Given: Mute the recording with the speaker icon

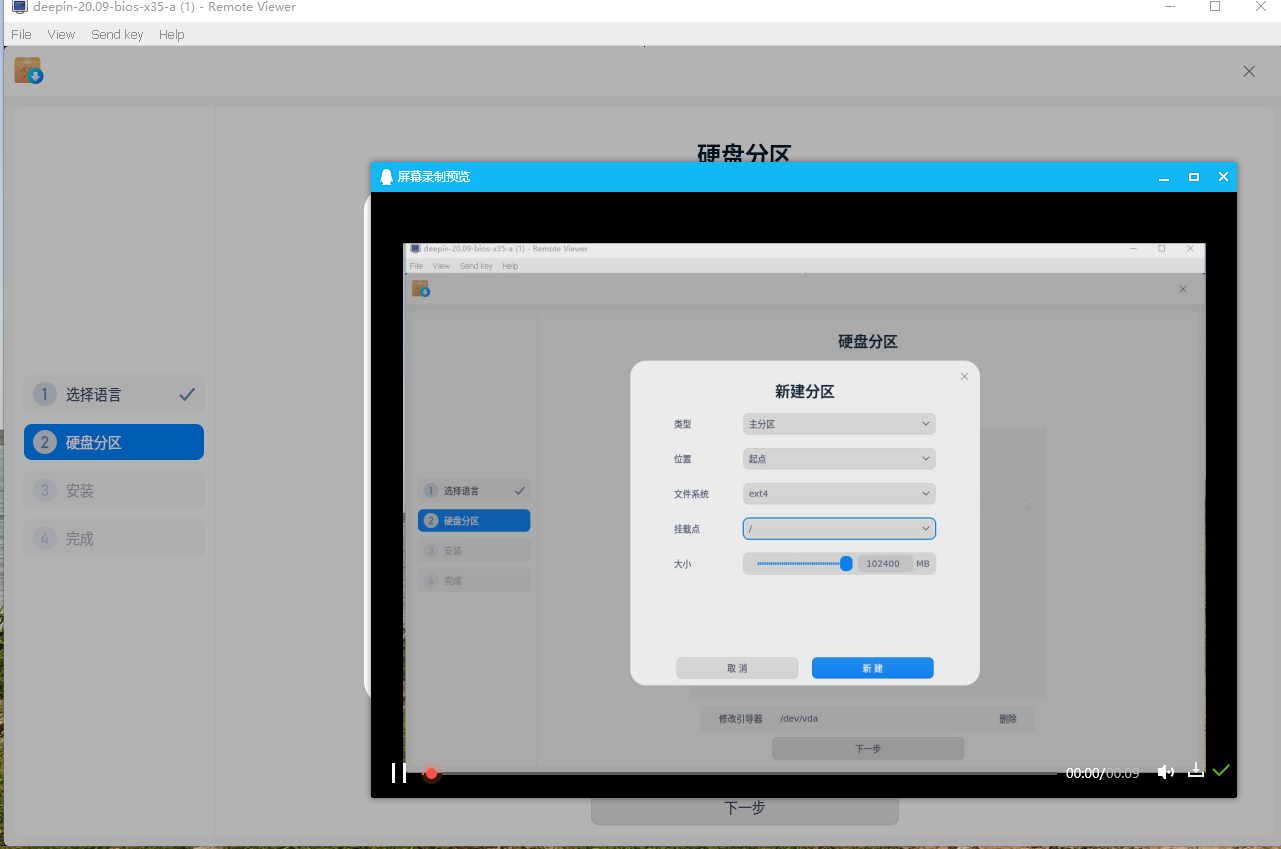Looking at the screenshot, I should pos(1166,772).
